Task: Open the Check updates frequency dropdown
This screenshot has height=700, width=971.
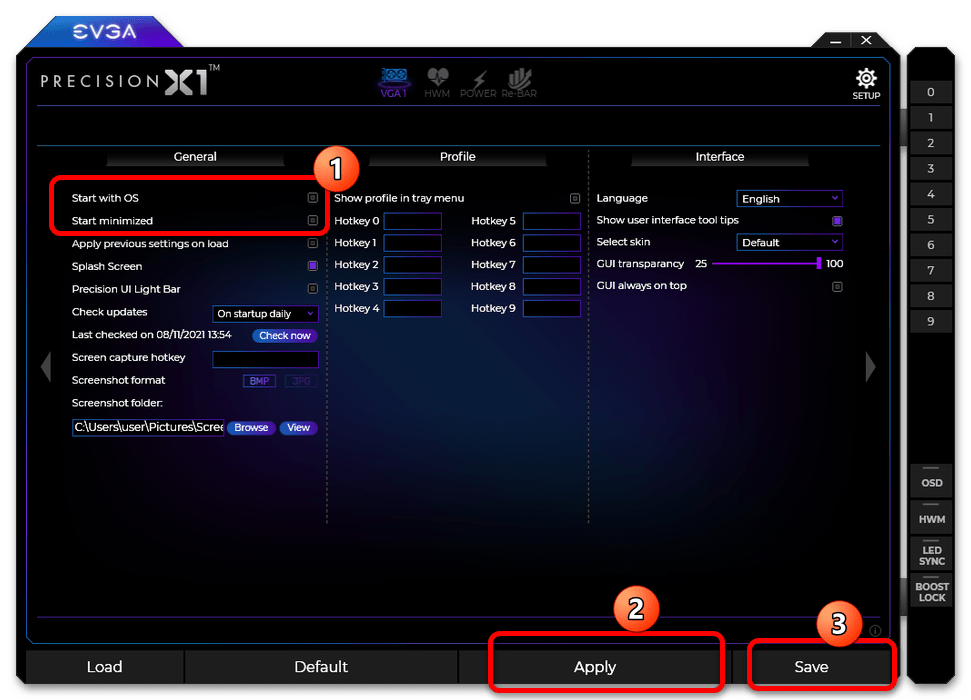Action: [x=265, y=314]
